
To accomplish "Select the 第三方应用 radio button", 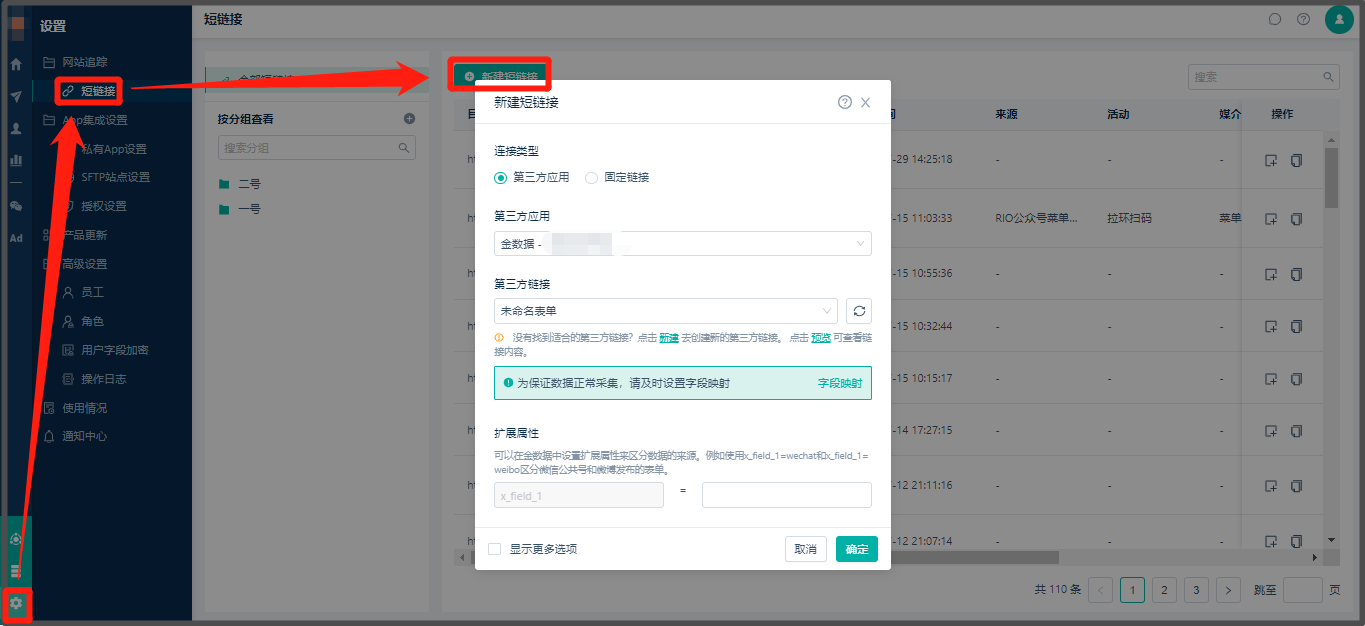I will click(x=501, y=177).
